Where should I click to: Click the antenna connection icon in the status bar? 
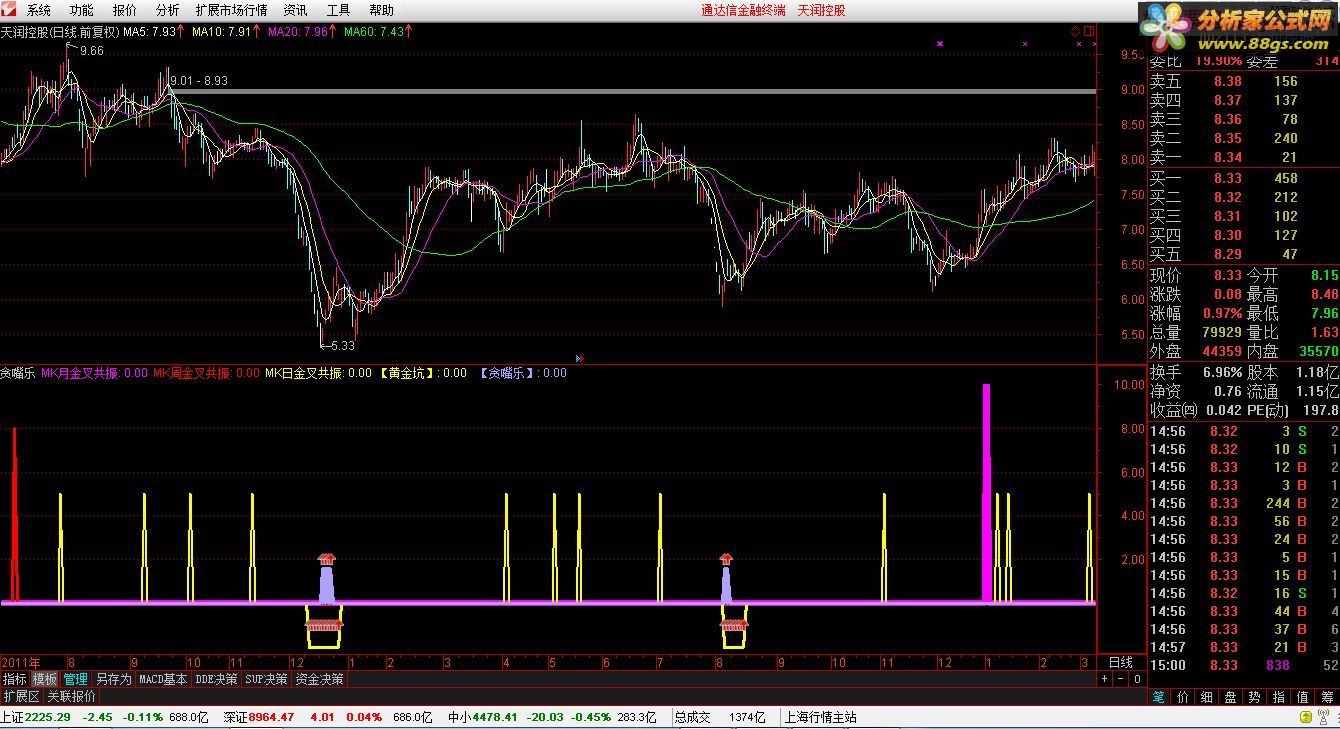pyautogui.click(x=1324, y=718)
